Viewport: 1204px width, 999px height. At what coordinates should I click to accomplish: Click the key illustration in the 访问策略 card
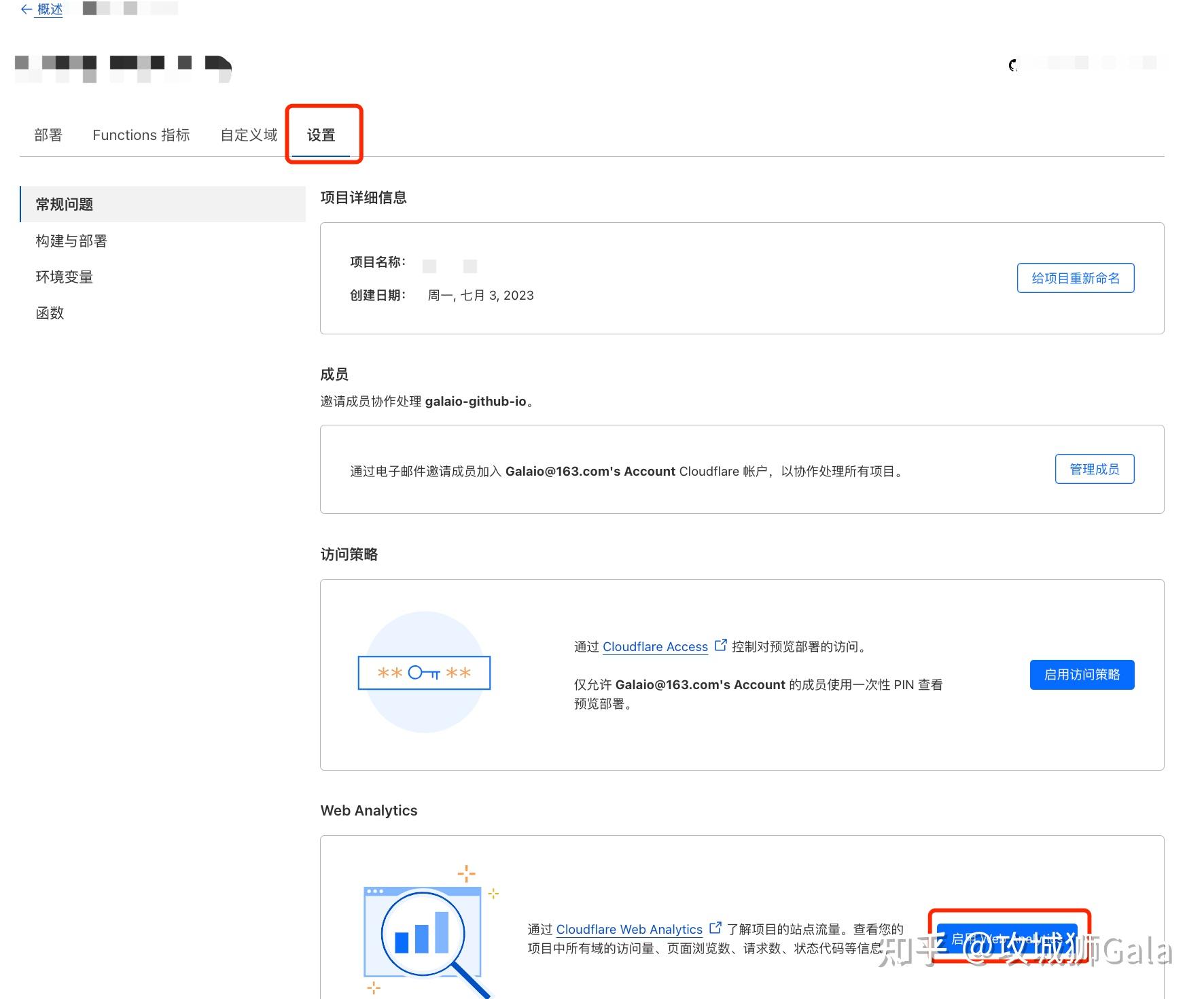(x=423, y=673)
